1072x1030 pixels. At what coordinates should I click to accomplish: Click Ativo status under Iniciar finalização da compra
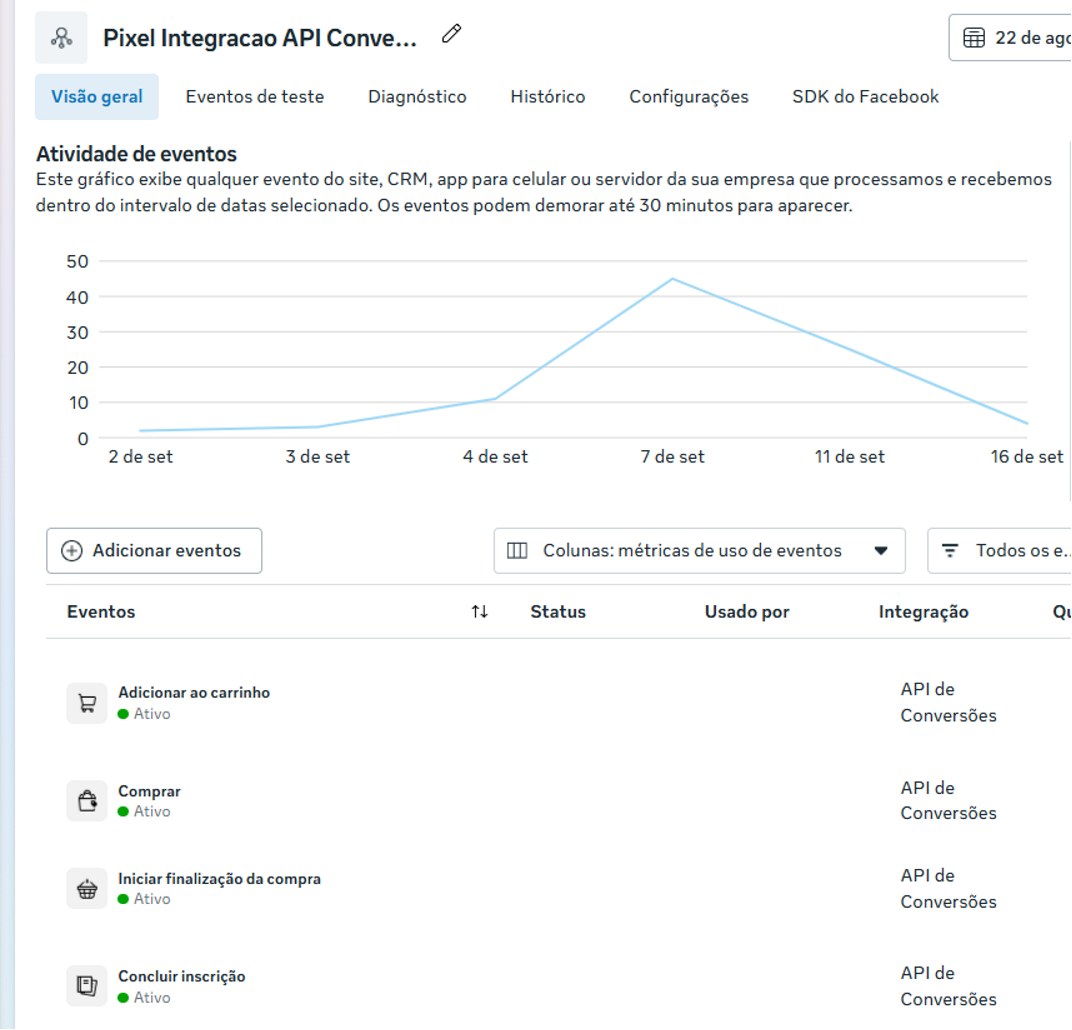tap(144, 899)
